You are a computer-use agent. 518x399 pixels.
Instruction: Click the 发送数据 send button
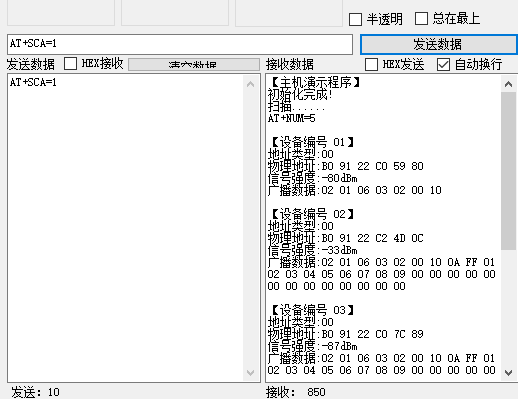tap(439, 44)
